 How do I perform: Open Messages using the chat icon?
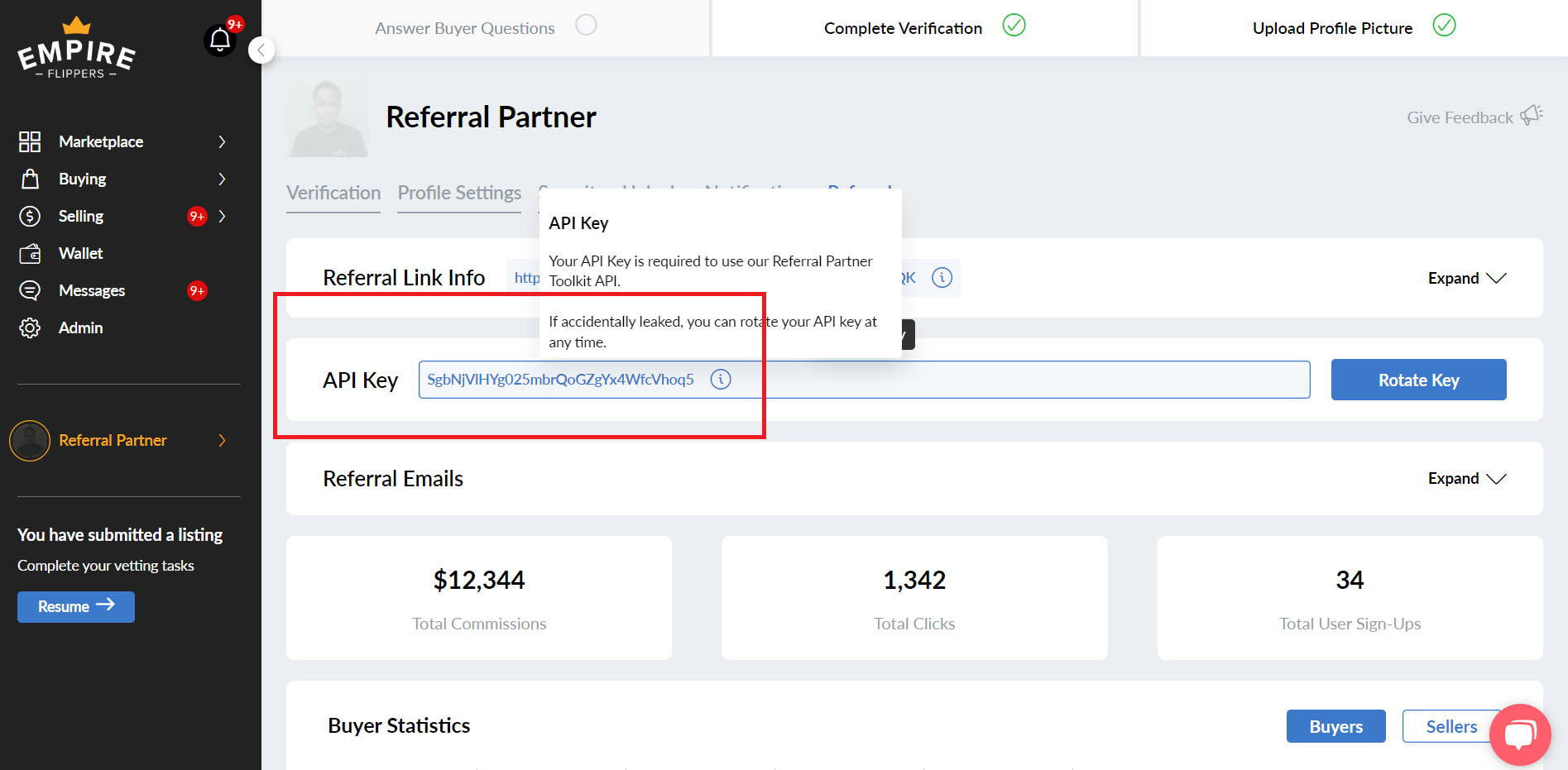pyautogui.click(x=30, y=290)
